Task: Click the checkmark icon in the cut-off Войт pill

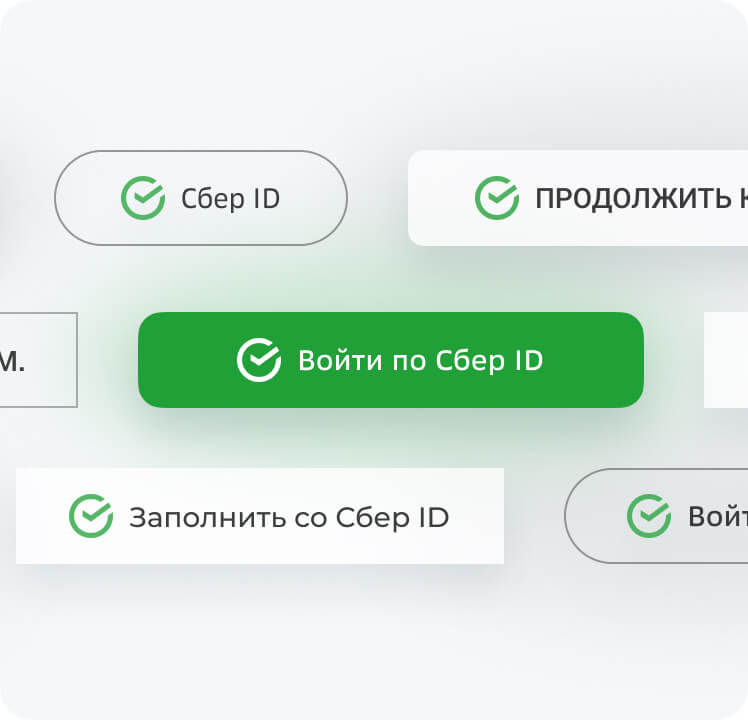Action: (x=649, y=516)
